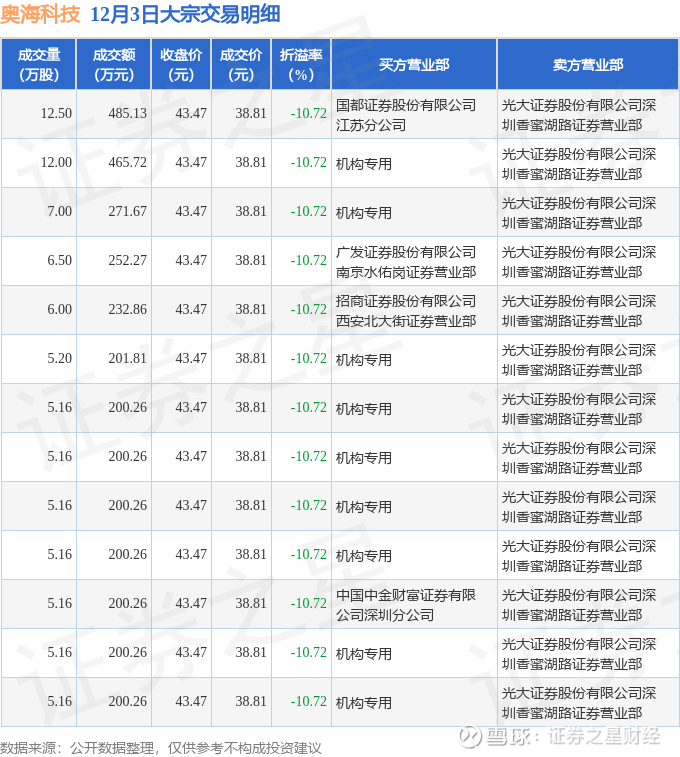Click the 卖方营业部 column header
The image size is (680, 757).
point(588,65)
